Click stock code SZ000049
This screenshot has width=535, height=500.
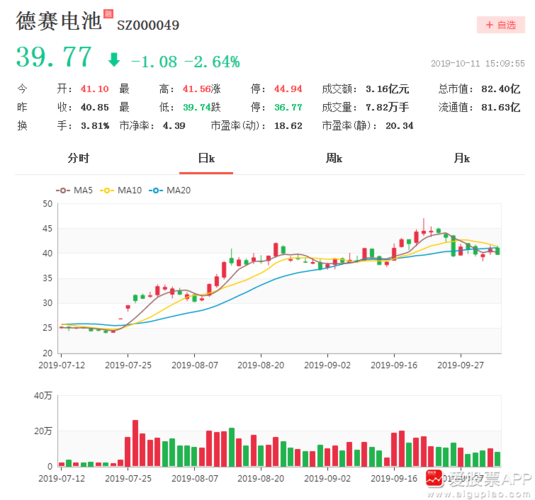click(x=148, y=25)
